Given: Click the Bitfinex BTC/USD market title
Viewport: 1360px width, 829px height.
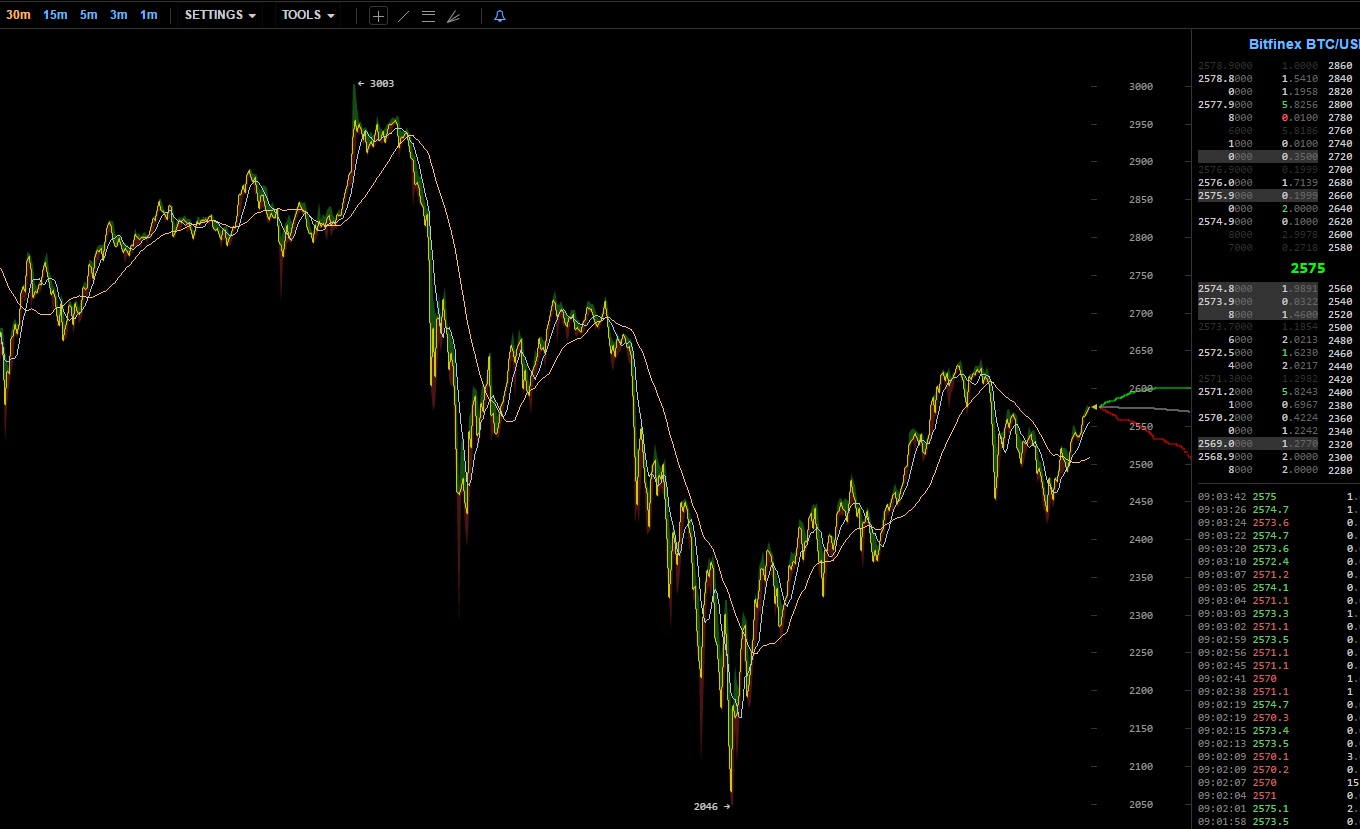Looking at the screenshot, I should (x=1304, y=44).
